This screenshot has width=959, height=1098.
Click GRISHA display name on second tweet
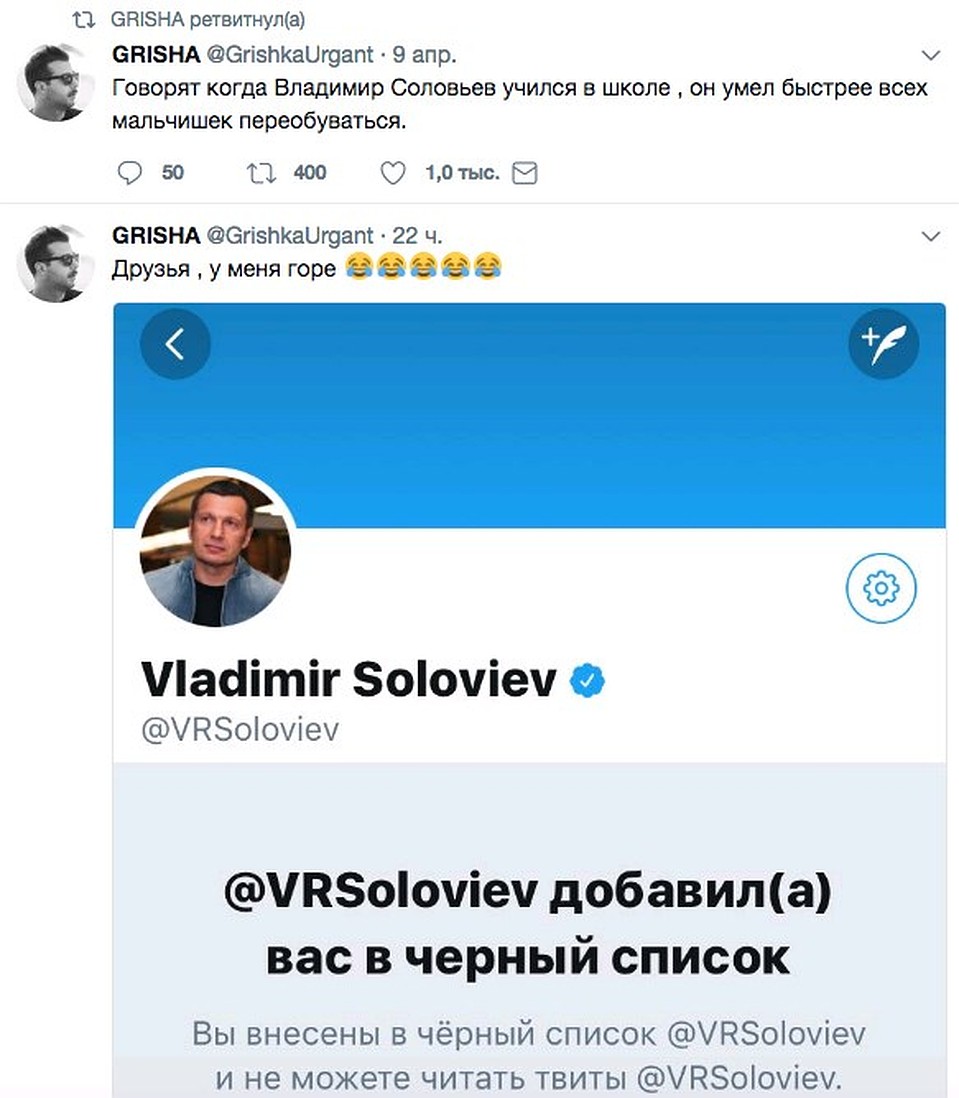(156, 236)
